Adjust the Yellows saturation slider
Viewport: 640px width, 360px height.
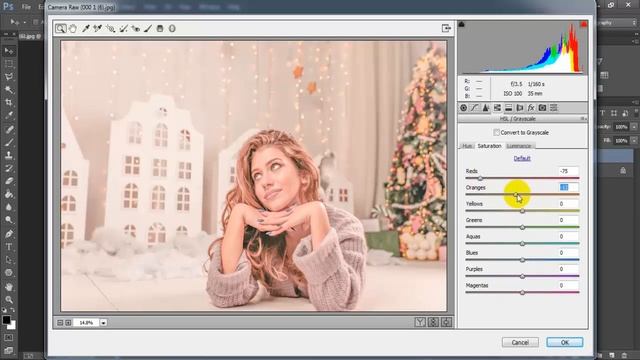(x=522, y=211)
